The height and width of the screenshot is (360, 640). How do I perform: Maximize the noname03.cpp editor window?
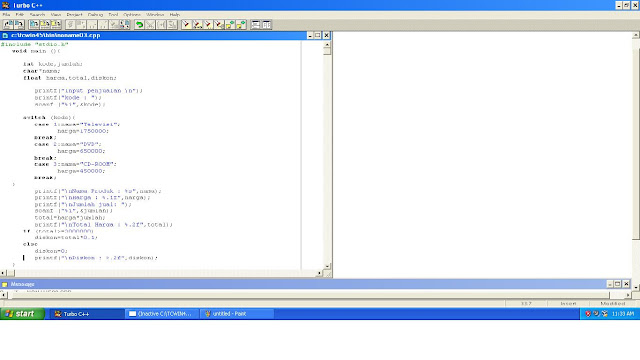(318, 36)
